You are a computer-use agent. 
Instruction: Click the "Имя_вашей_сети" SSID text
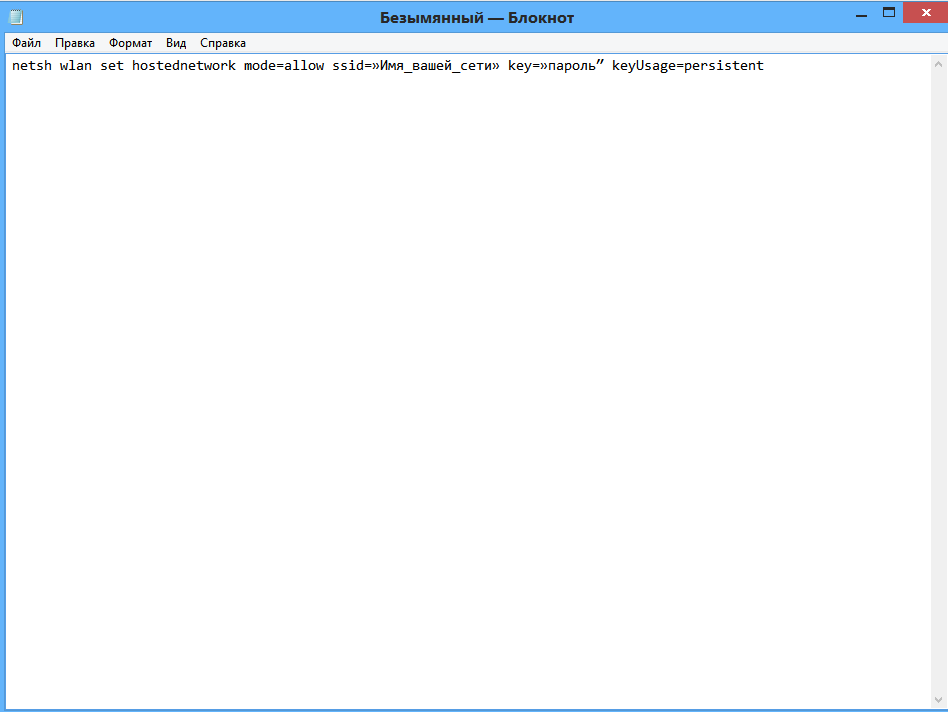coord(436,66)
